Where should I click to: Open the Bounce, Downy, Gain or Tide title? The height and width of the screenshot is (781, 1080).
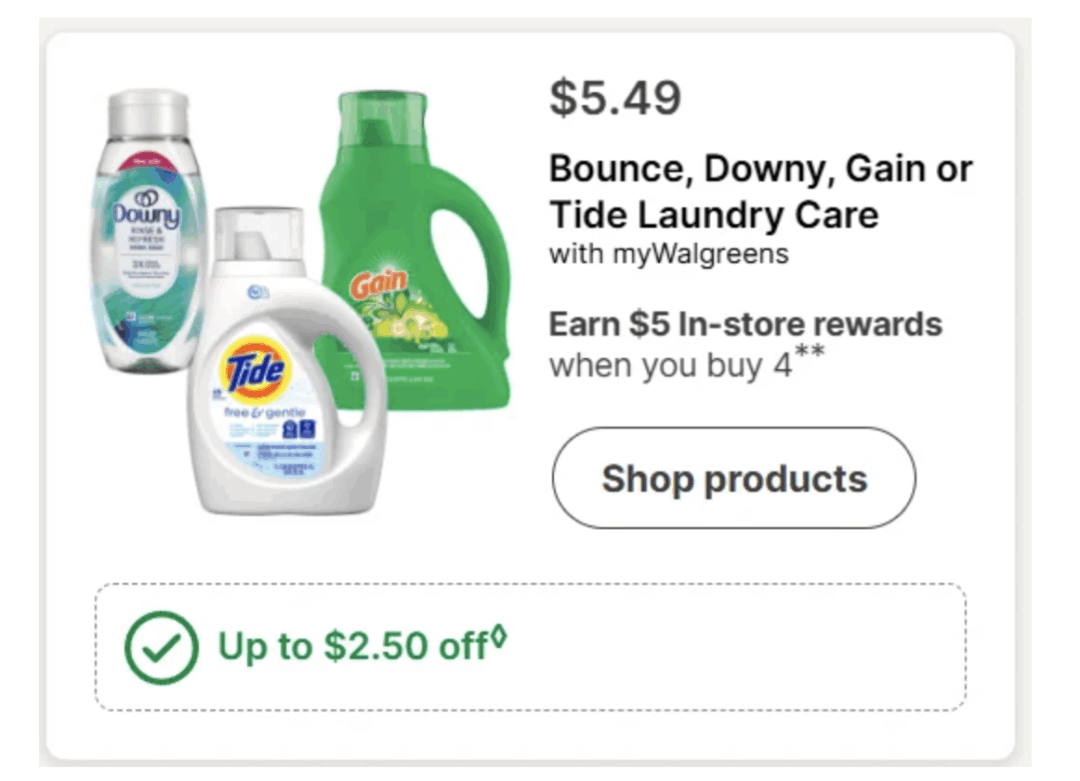click(760, 191)
